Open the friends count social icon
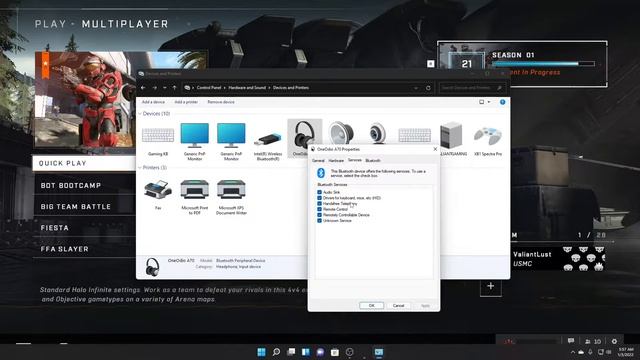640x360 pixels. (x=593, y=341)
